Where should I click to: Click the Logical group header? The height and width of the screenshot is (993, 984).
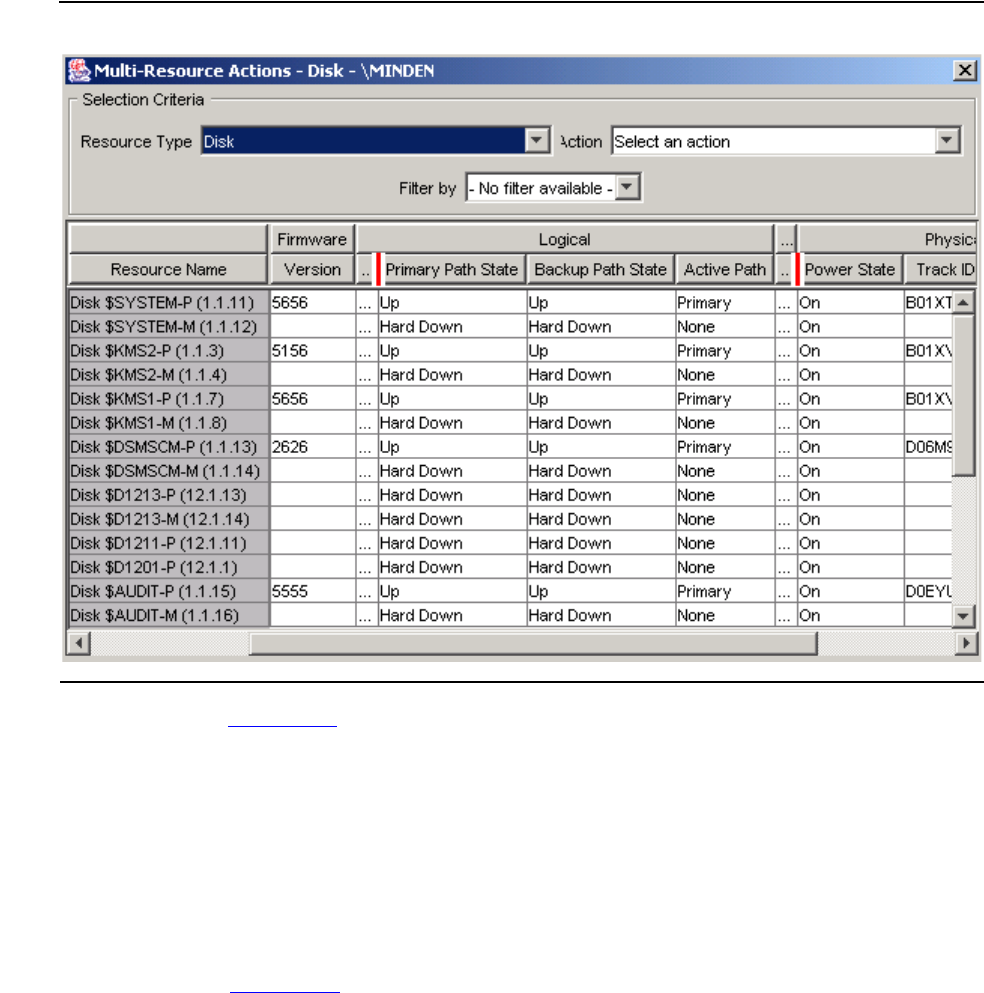tap(565, 239)
